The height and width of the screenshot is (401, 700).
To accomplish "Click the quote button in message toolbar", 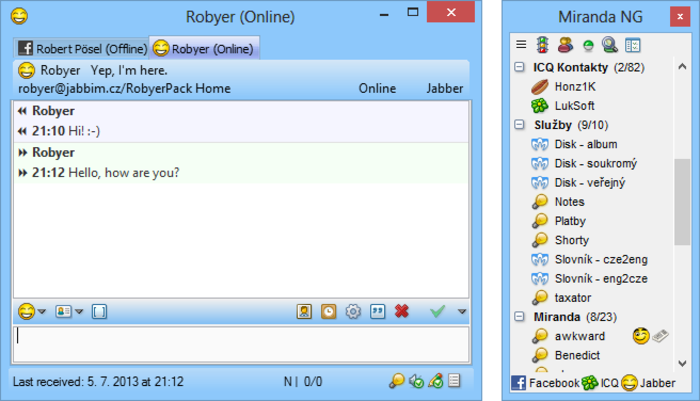I will (x=378, y=312).
